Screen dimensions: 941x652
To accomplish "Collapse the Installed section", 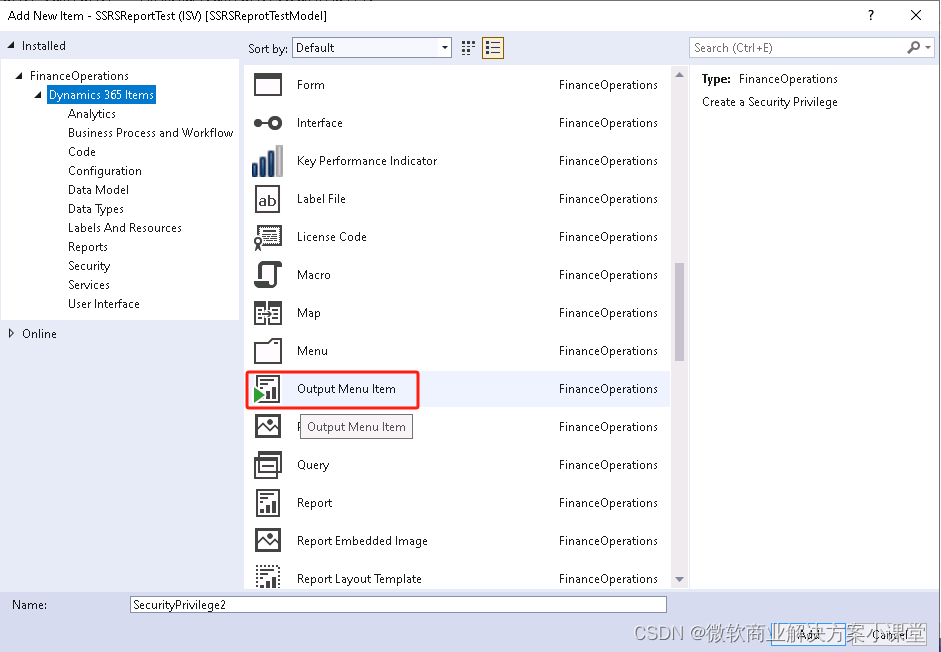I will (x=11, y=46).
